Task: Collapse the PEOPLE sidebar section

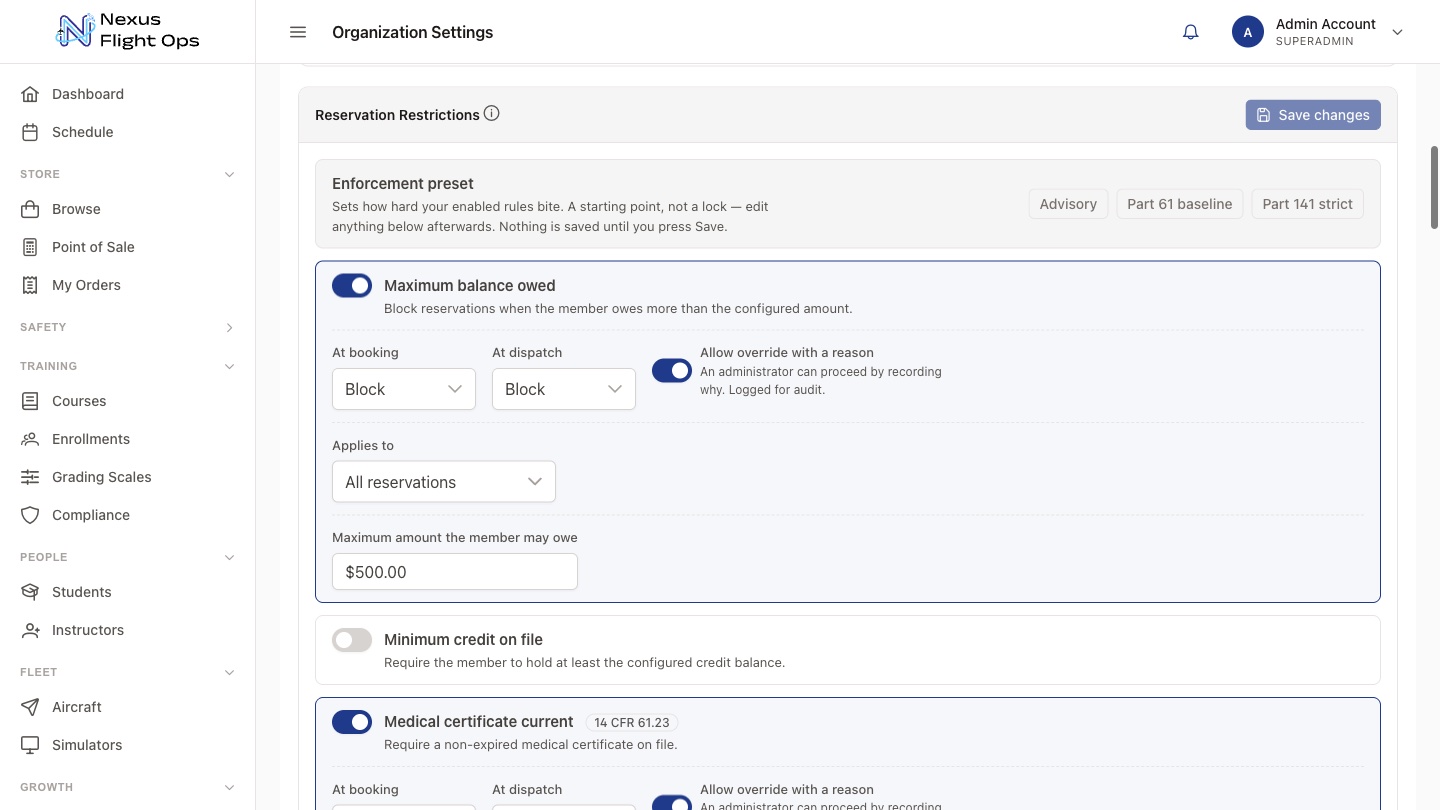Action: [229, 557]
